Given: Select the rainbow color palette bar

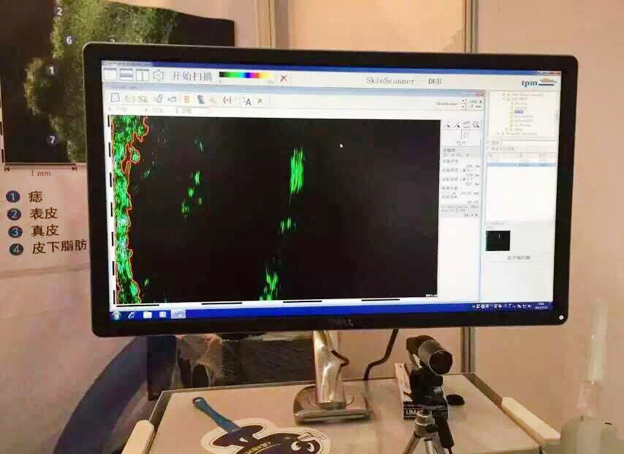Looking at the screenshot, I should [245, 76].
